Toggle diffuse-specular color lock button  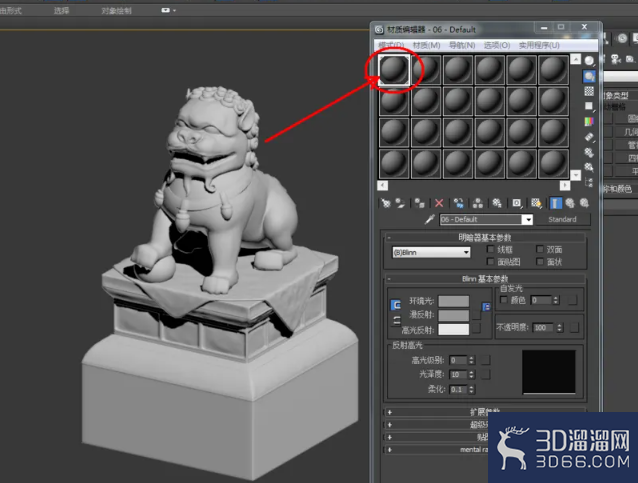(396, 321)
